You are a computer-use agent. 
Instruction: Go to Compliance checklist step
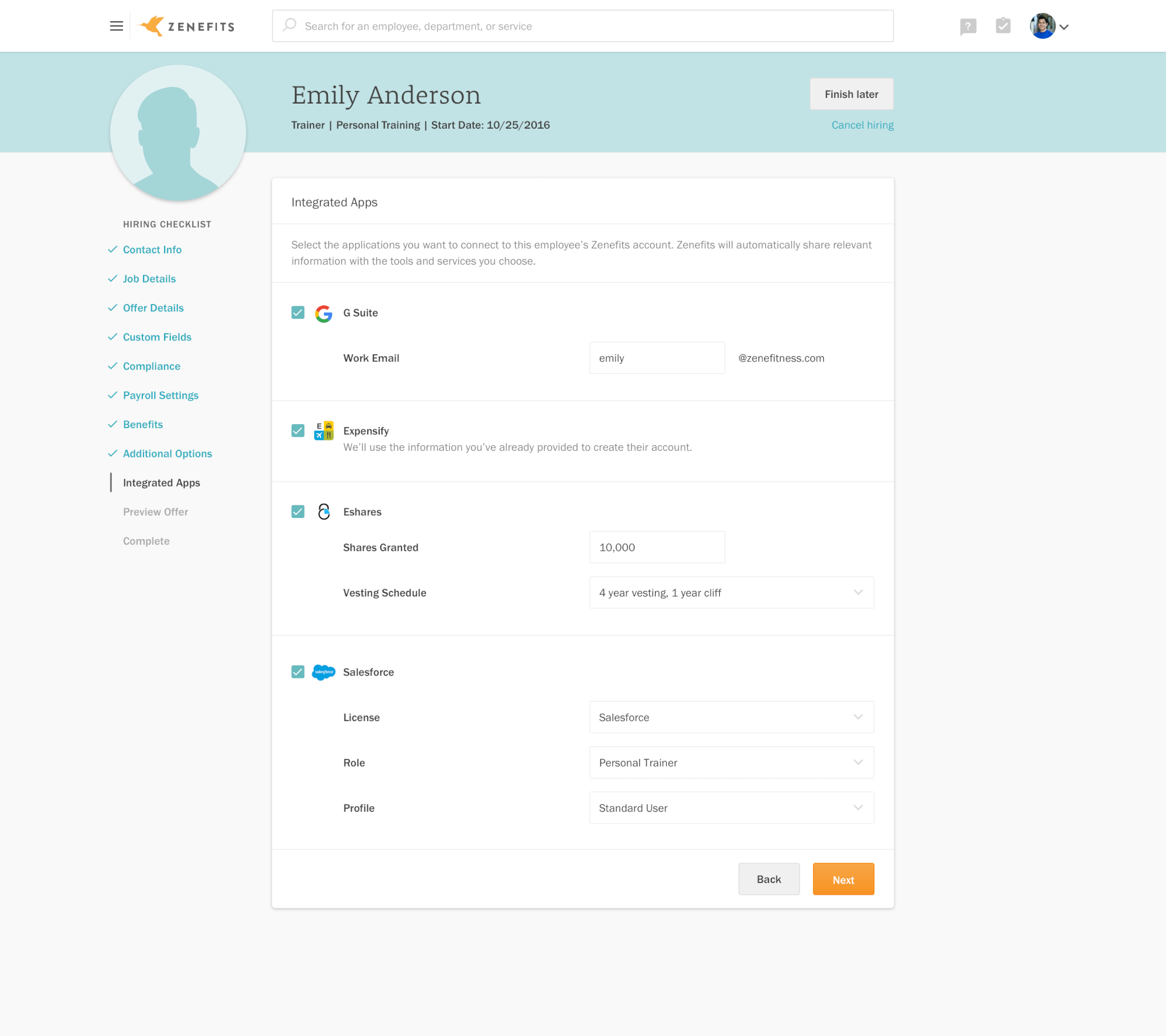click(x=152, y=366)
